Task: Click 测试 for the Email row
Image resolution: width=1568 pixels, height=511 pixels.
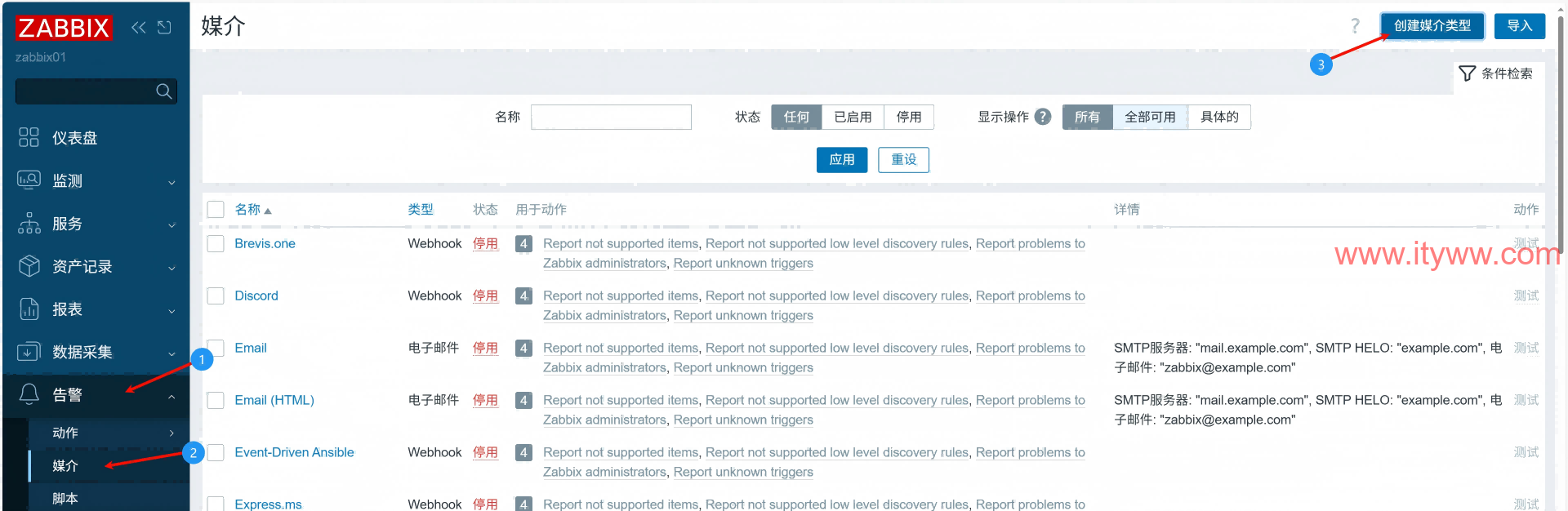Action: 1526,348
